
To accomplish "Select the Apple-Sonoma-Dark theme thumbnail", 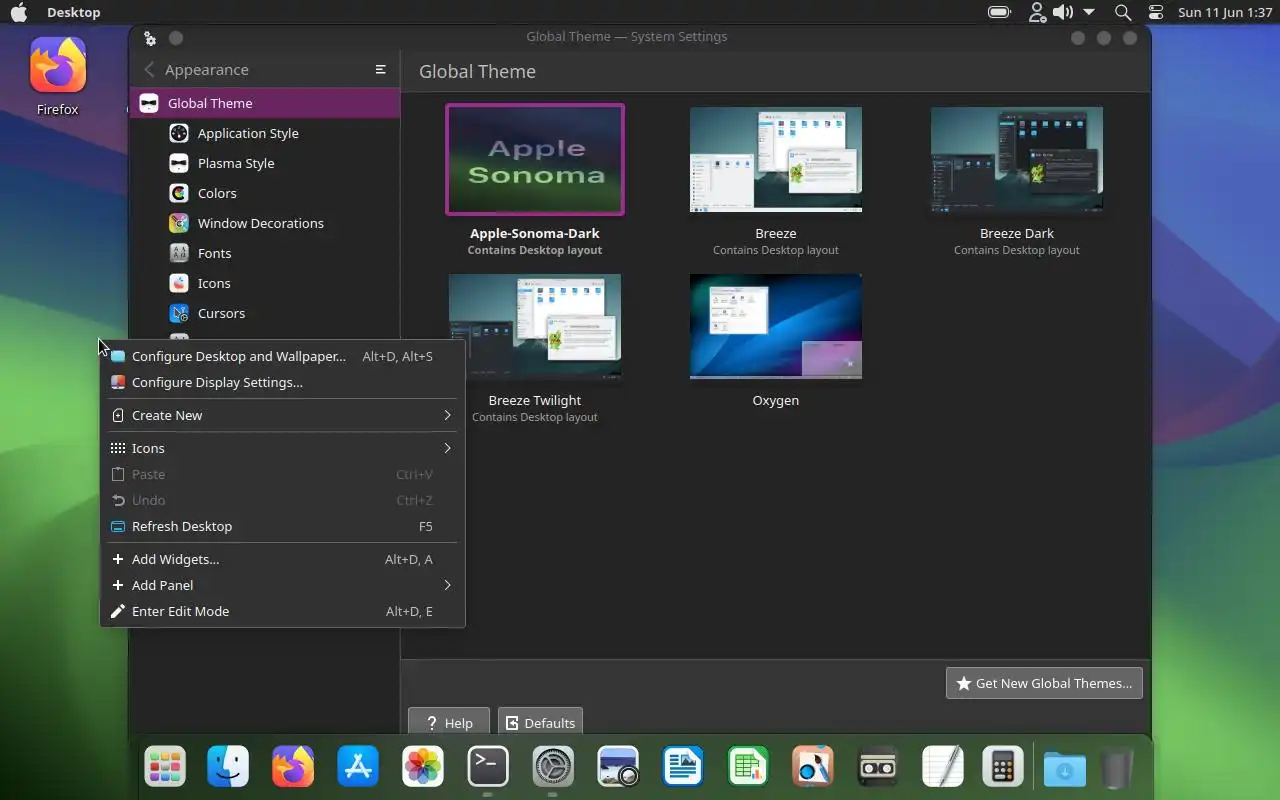I will 535,159.
